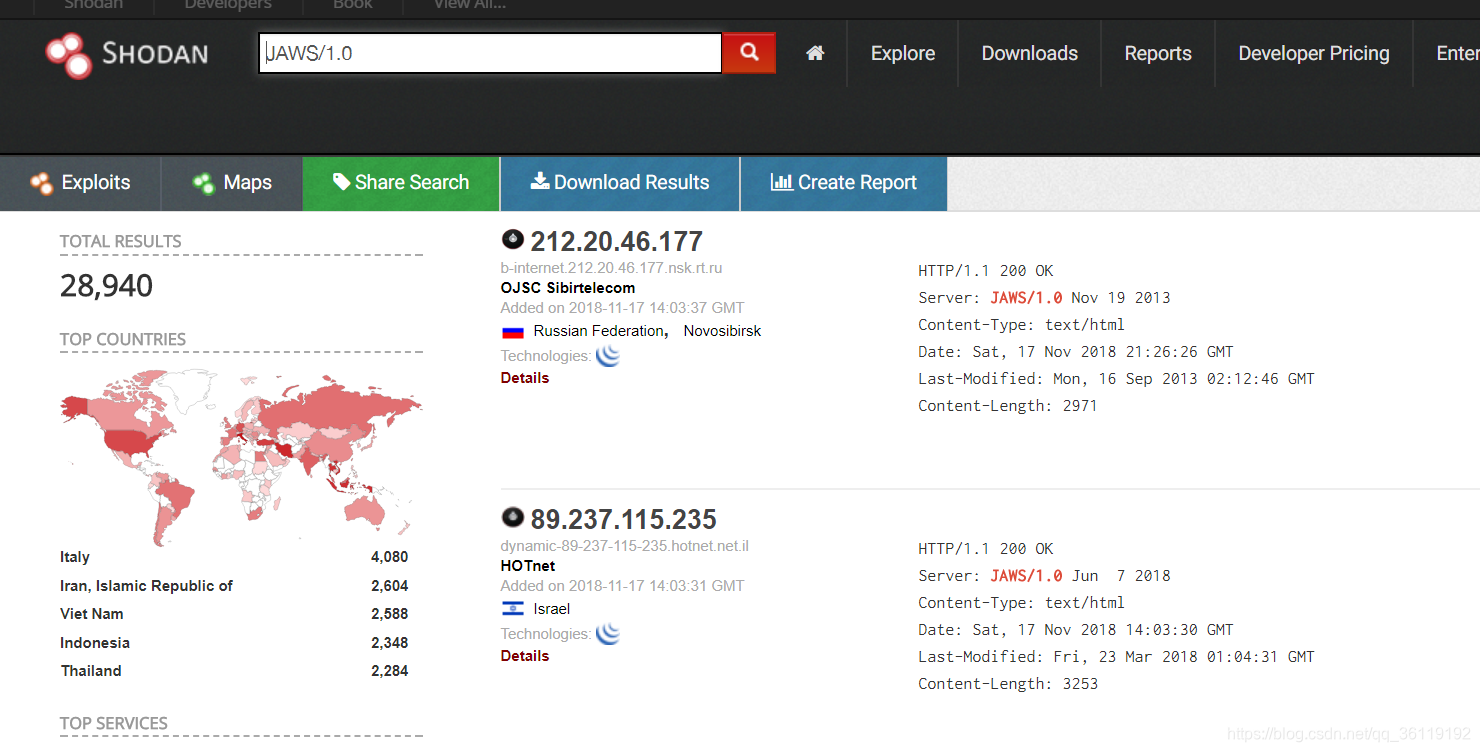Filter results by Viet Nam
This screenshot has height=752, width=1480.
(92, 614)
